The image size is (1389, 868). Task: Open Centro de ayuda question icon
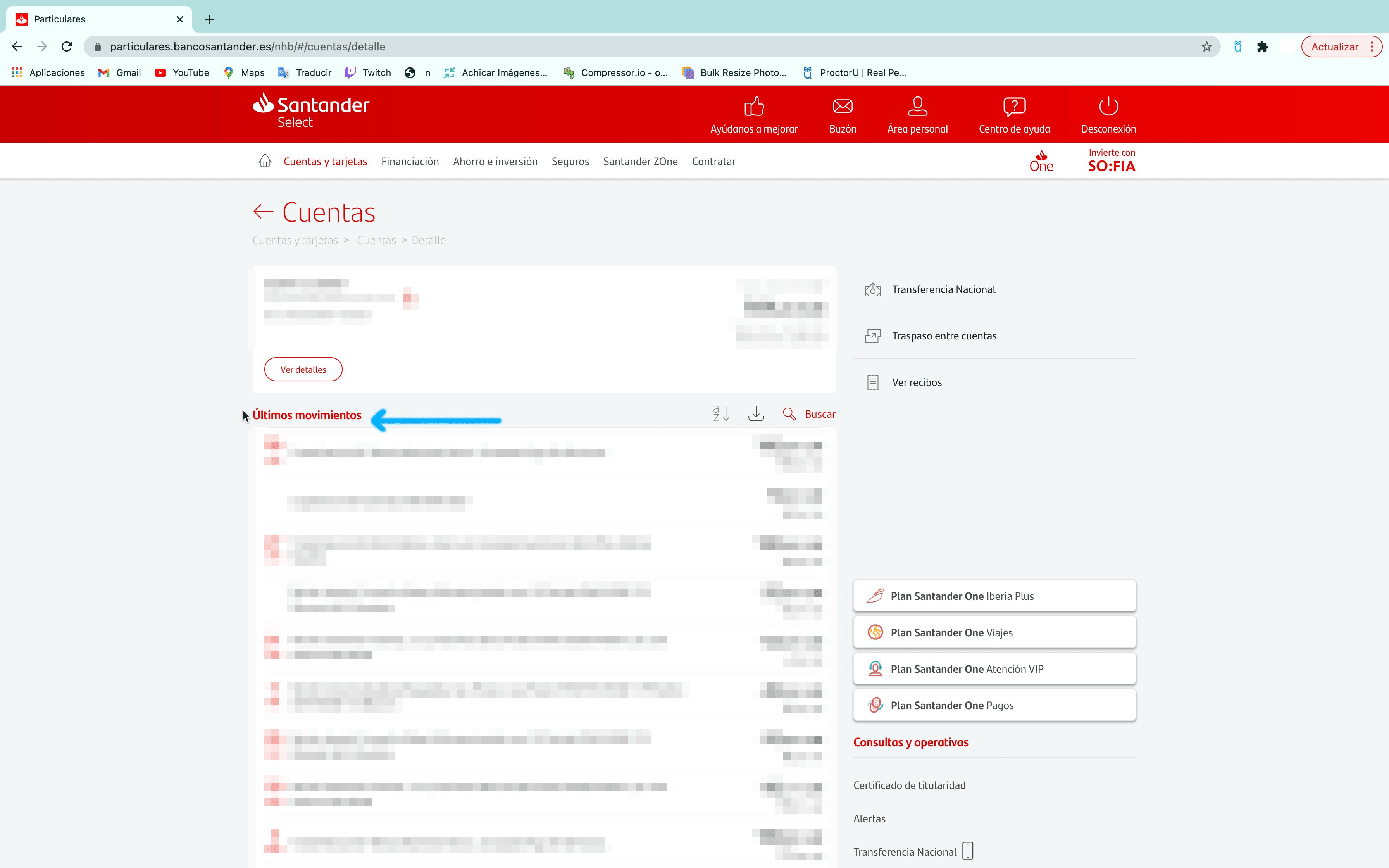tap(1013, 107)
